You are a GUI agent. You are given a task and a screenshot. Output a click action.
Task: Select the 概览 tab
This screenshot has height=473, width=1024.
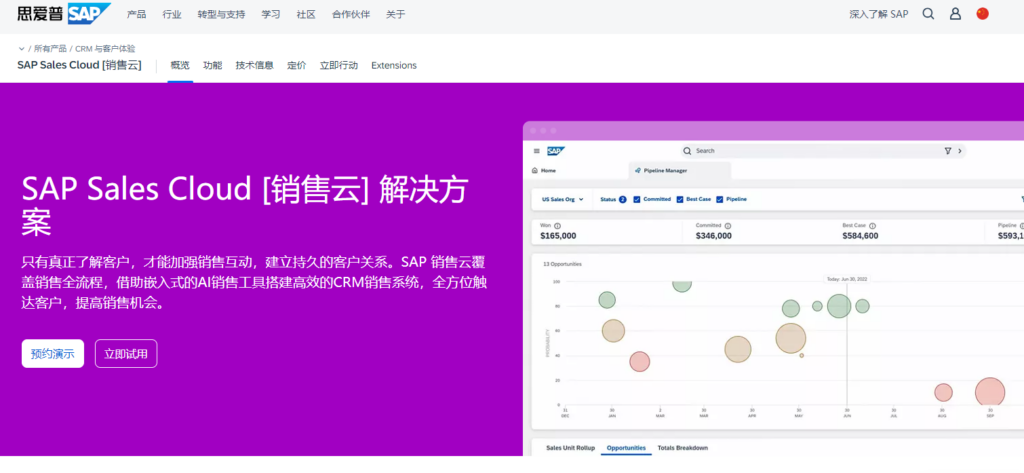[180, 65]
